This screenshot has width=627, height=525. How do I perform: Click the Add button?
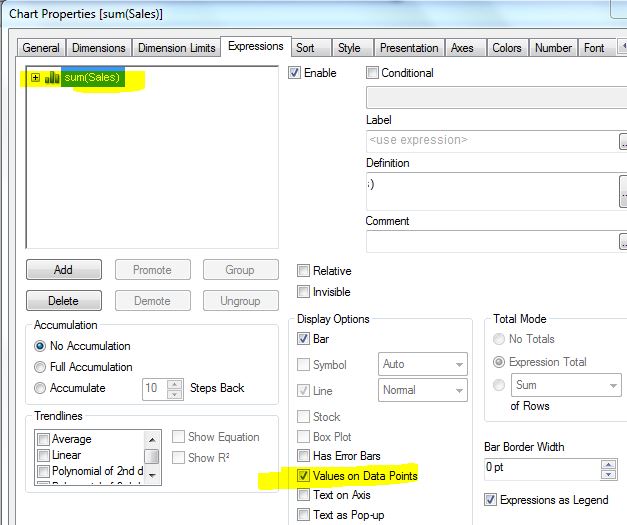point(64,269)
